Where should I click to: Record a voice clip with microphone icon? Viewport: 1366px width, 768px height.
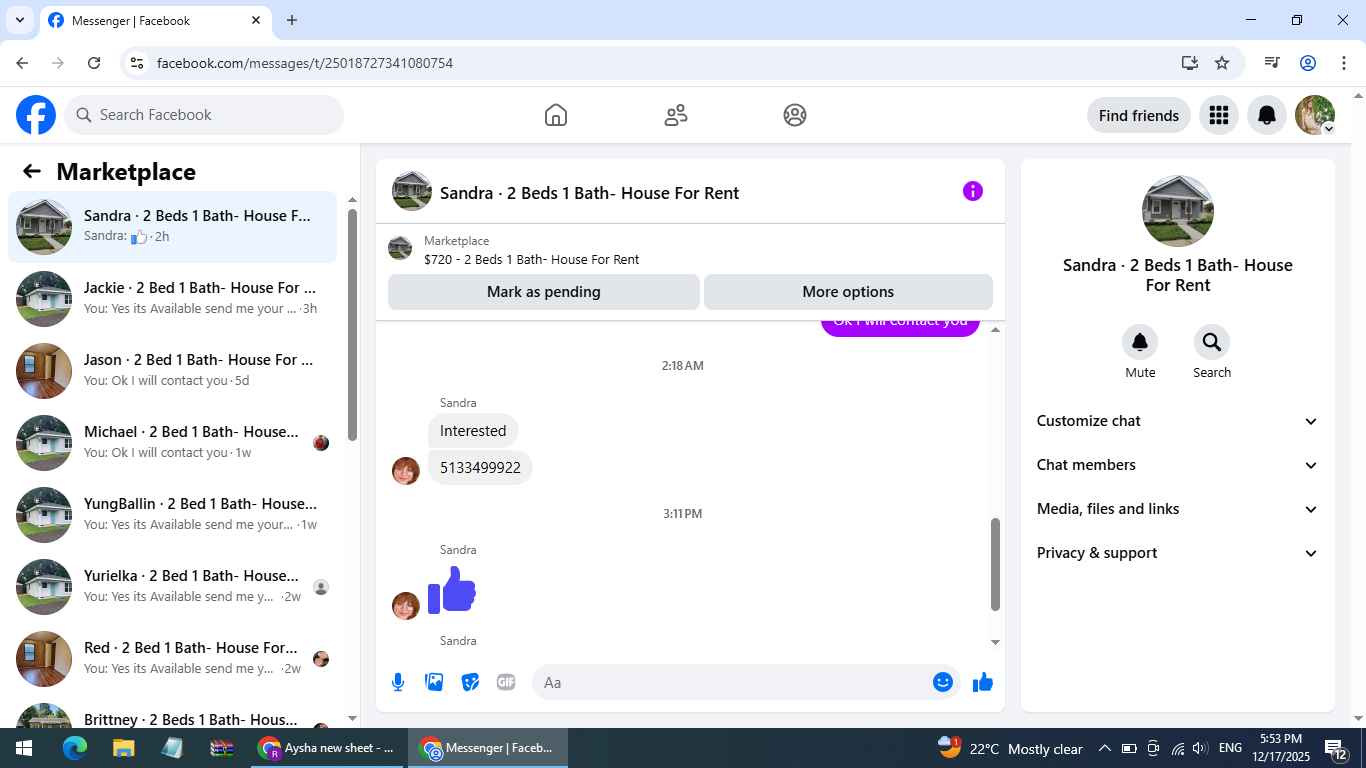[x=398, y=682]
